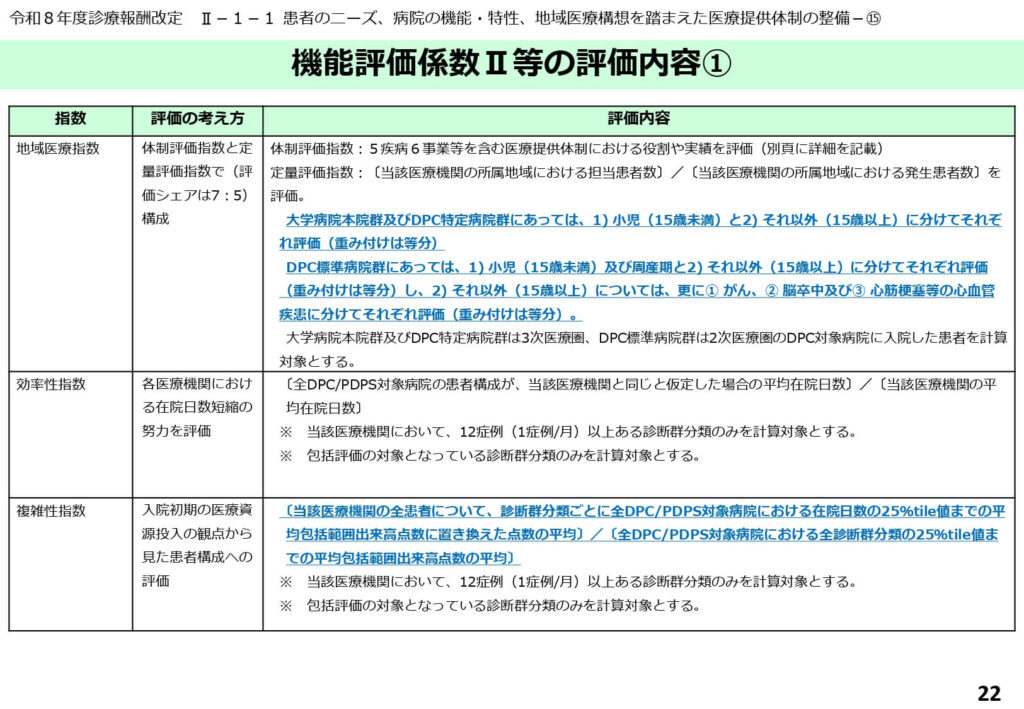
Task: Click the 評価の考え方 column header
Action: point(197,119)
